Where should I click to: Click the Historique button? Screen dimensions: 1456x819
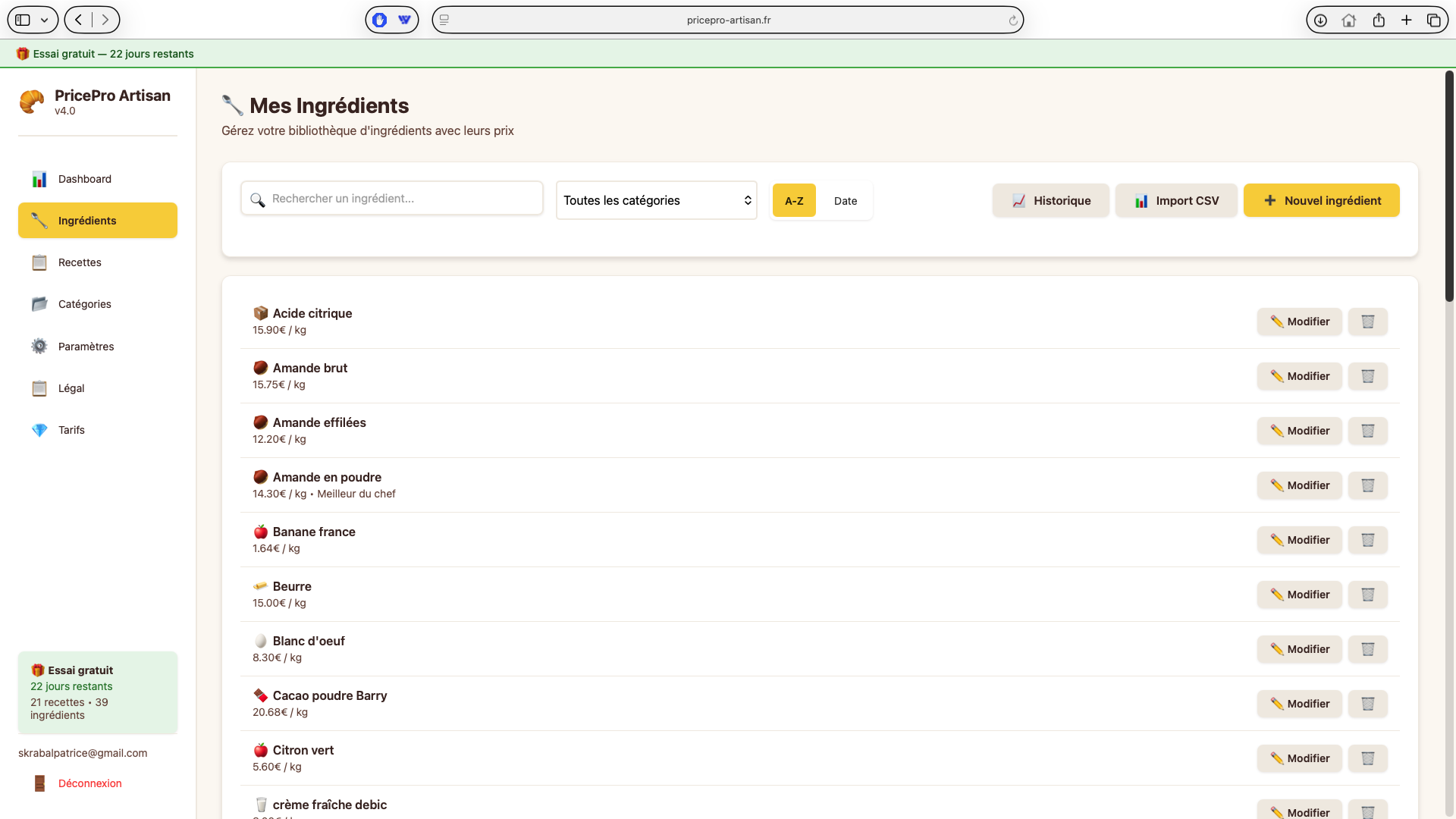[x=1050, y=201]
